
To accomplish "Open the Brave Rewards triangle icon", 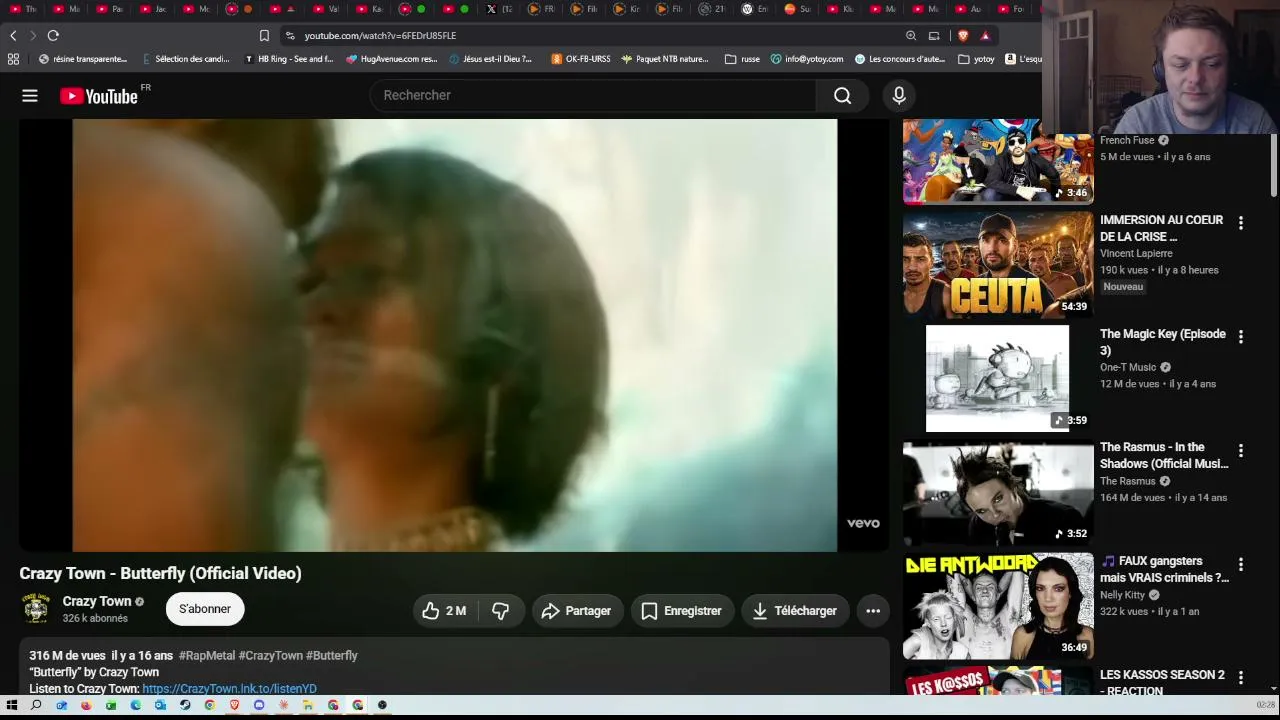I will click(985, 36).
